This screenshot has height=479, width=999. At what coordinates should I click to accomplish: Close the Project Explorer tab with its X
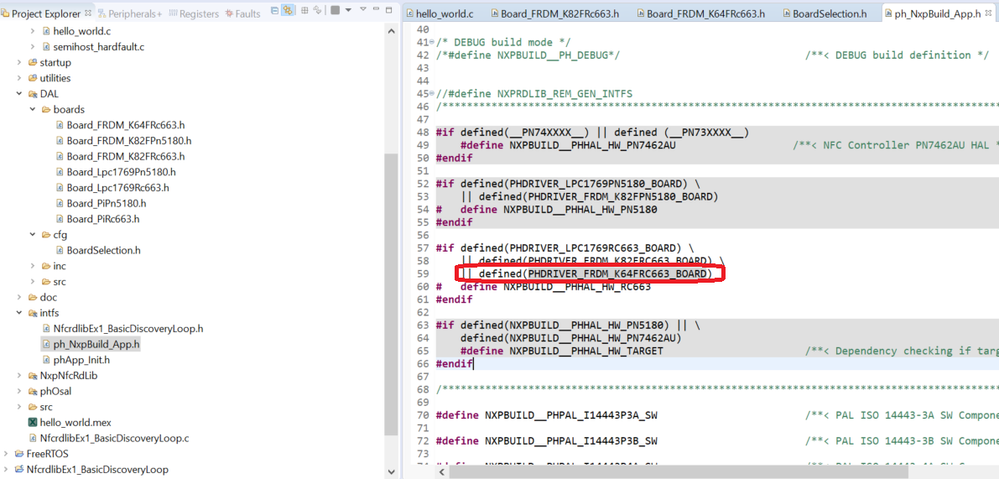click(x=88, y=13)
